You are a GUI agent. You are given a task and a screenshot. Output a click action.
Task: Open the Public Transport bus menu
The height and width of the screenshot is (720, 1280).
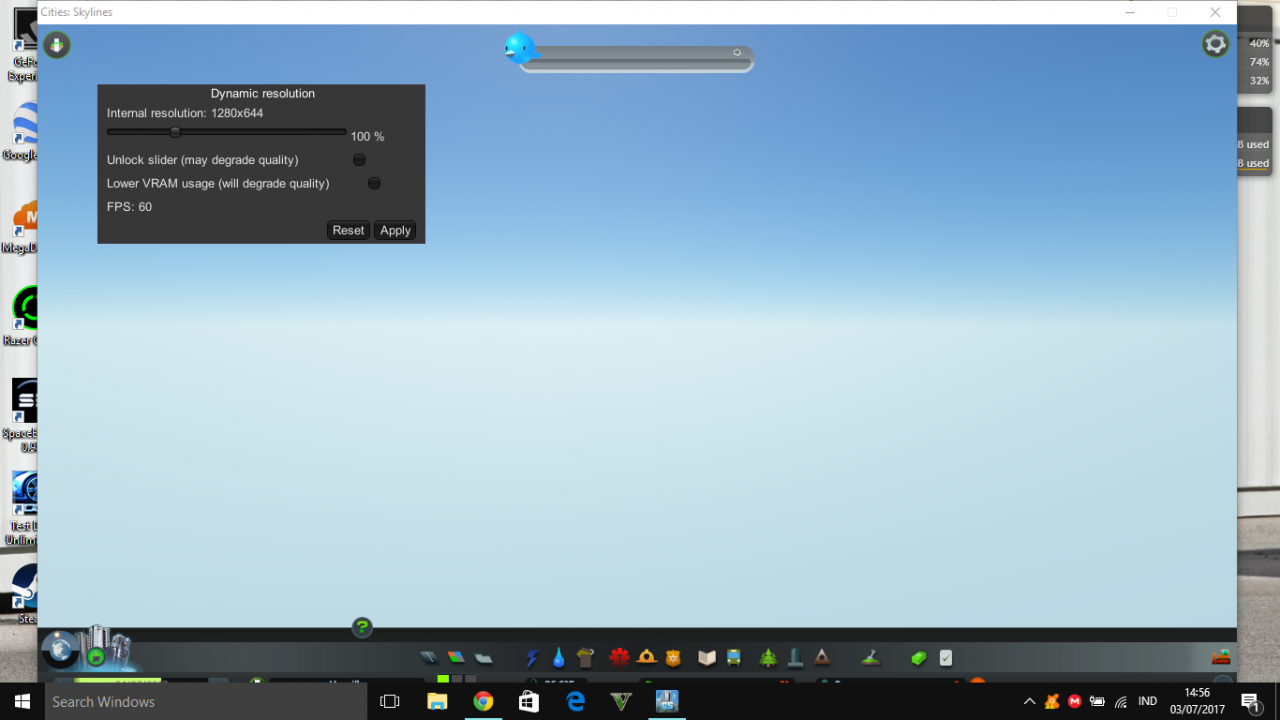[x=733, y=658]
